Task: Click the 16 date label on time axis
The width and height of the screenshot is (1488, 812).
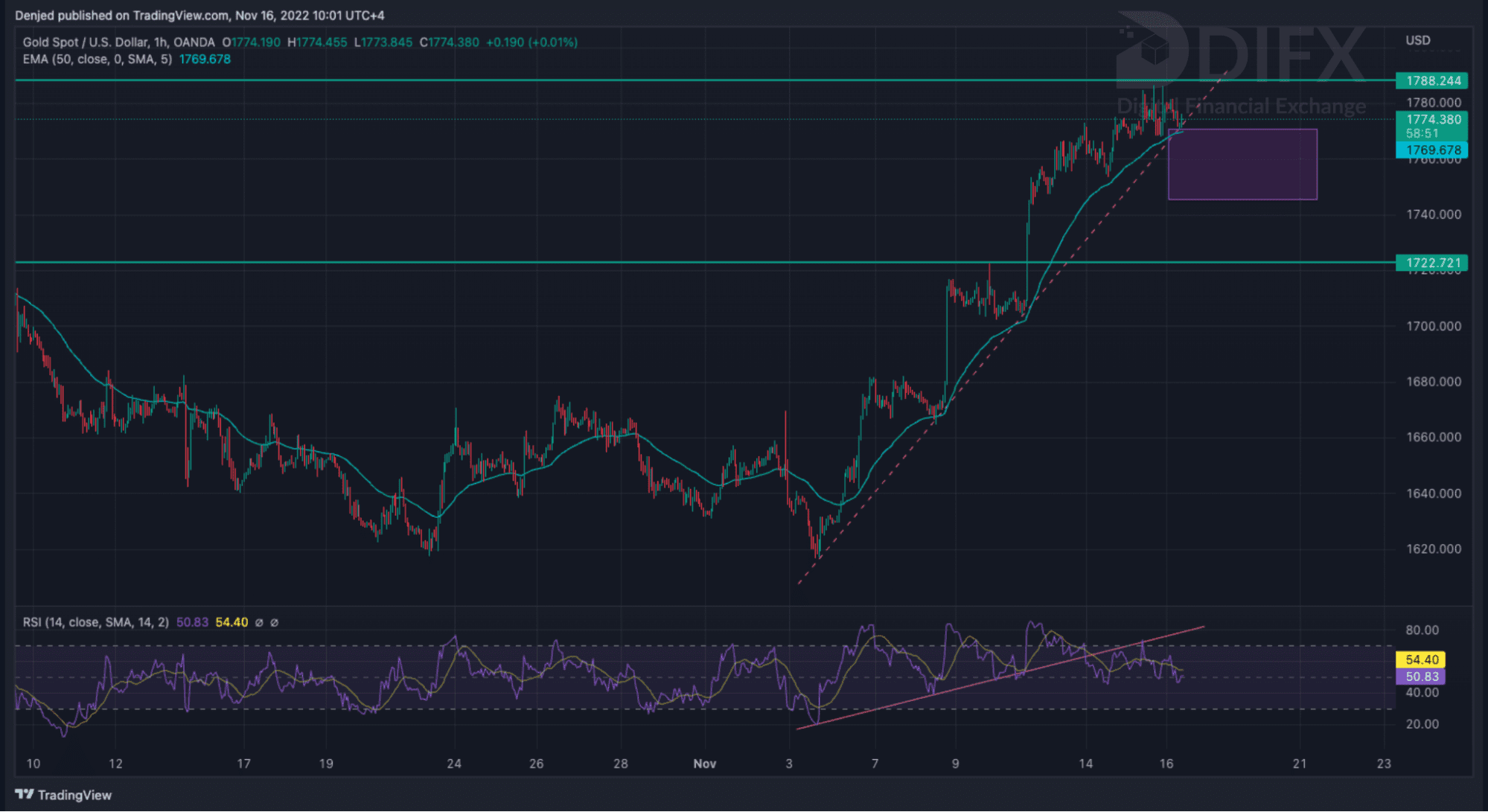Action: pyautogui.click(x=1166, y=764)
